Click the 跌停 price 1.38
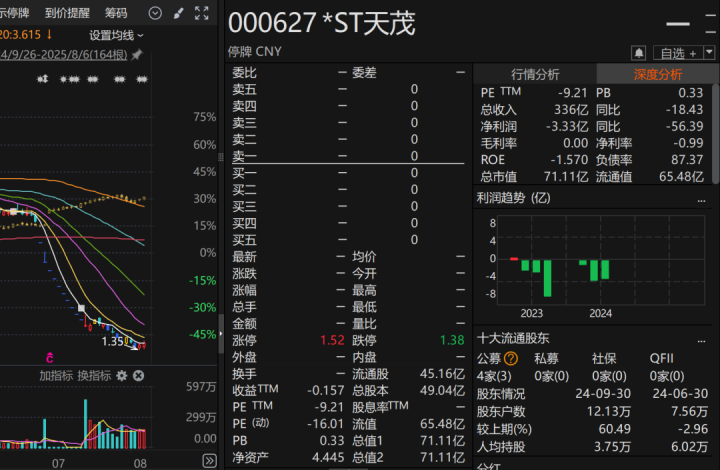The height and width of the screenshot is (470, 720). coord(452,340)
